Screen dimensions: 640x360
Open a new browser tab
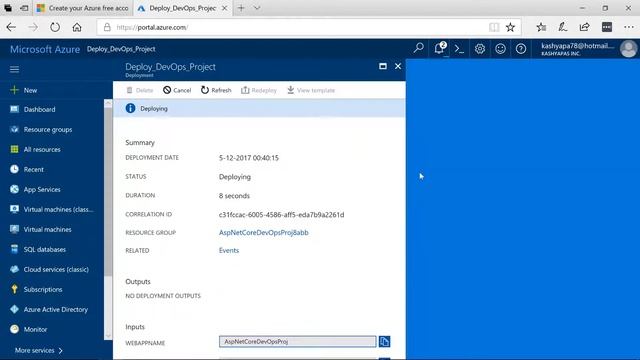tap(241, 8)
